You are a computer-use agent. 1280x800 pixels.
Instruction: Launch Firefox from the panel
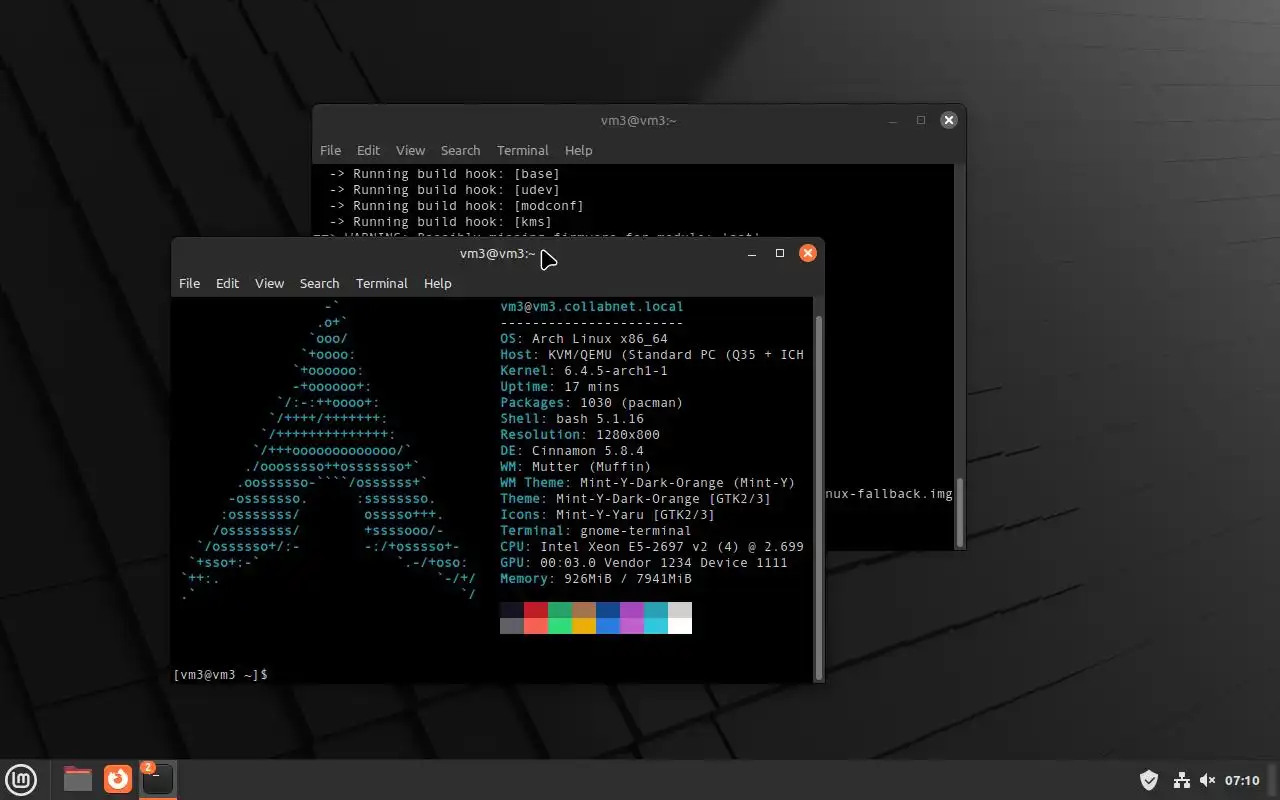point(118,779)
